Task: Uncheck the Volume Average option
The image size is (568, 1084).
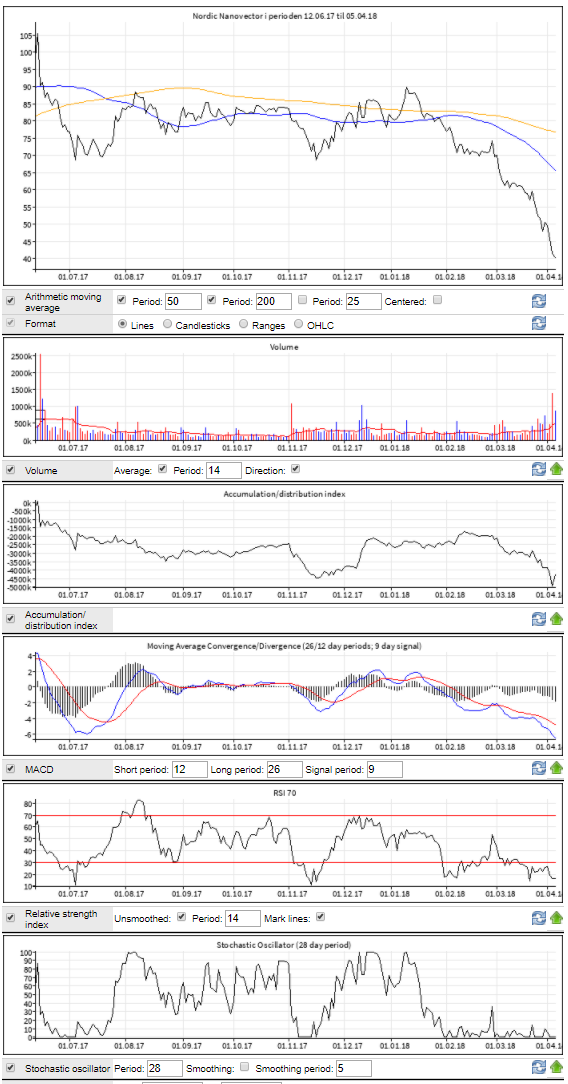Action: coord(162,469)
